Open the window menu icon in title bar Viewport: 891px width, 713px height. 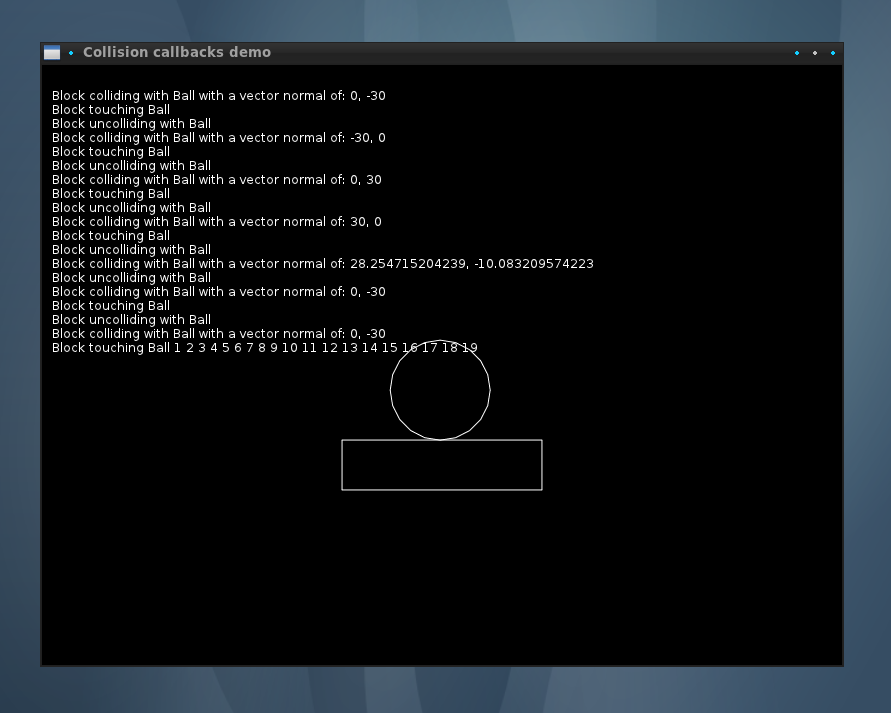click(52, 53)
